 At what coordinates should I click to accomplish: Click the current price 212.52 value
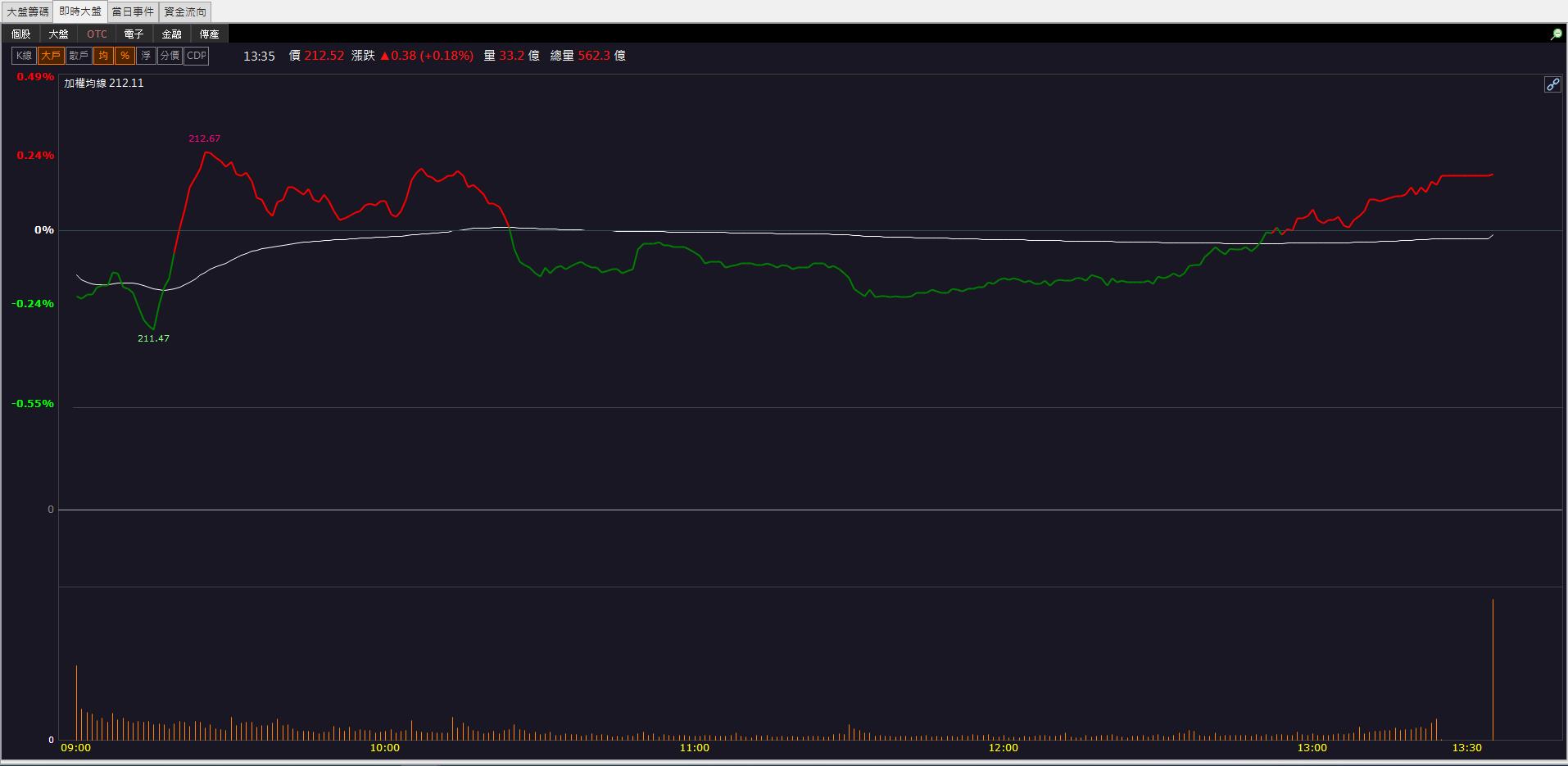coord(324,56)
